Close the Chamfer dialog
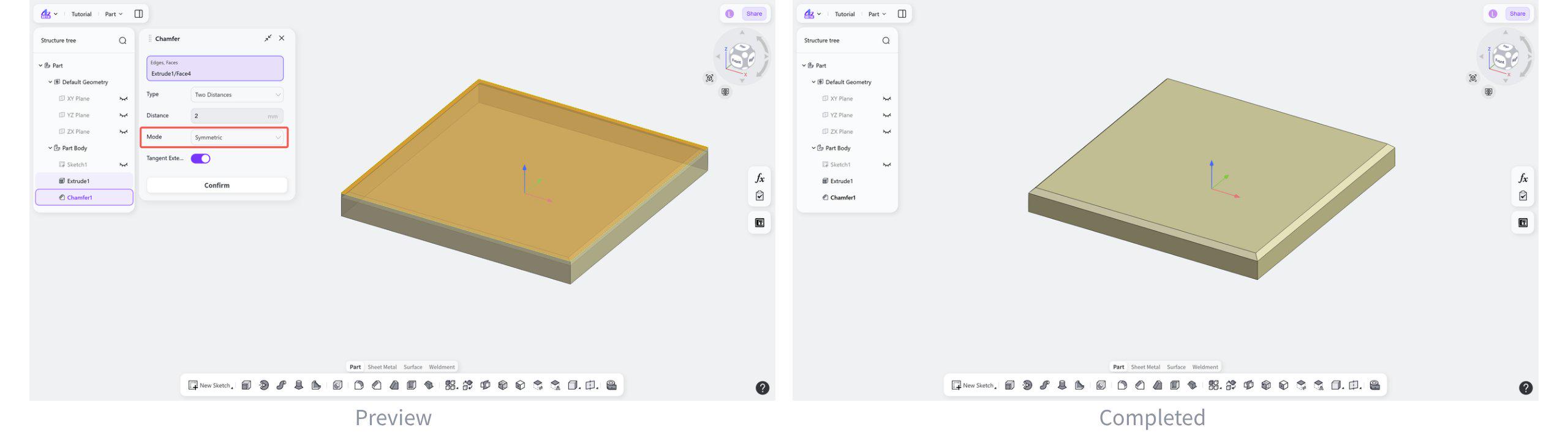 tap(282, 38)
